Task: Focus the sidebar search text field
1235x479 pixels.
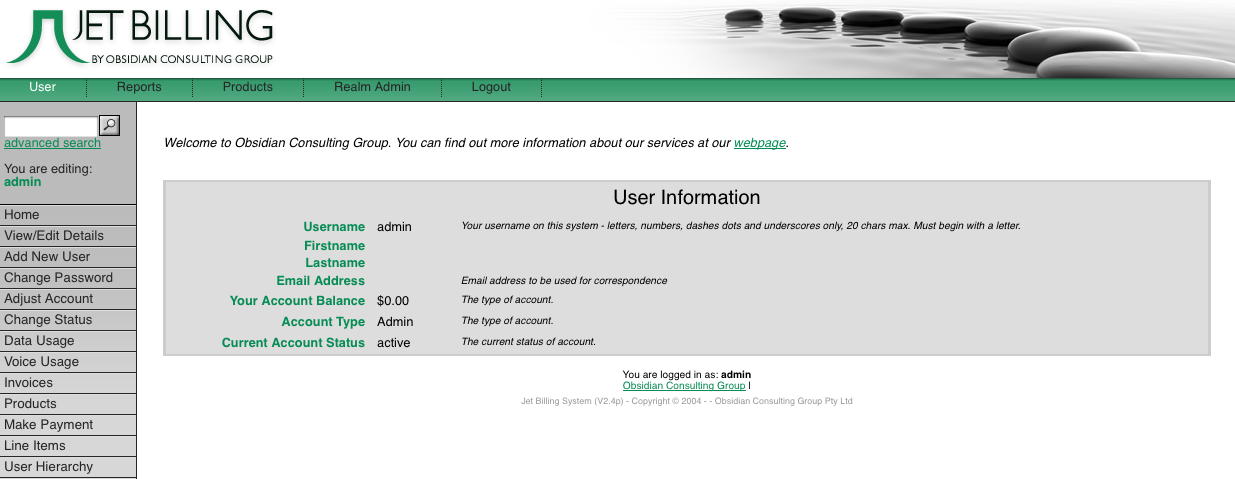Action: click(x=50, y=126)
